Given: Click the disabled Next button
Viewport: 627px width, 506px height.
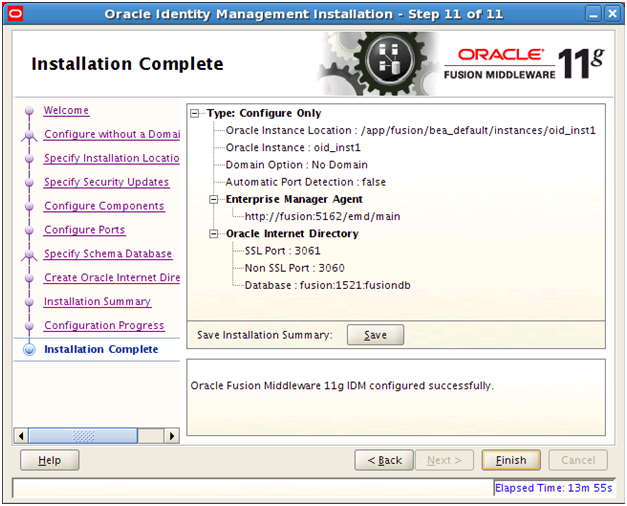Looking at the screenshot, I should pyautogui.click(x=444, y=460).
